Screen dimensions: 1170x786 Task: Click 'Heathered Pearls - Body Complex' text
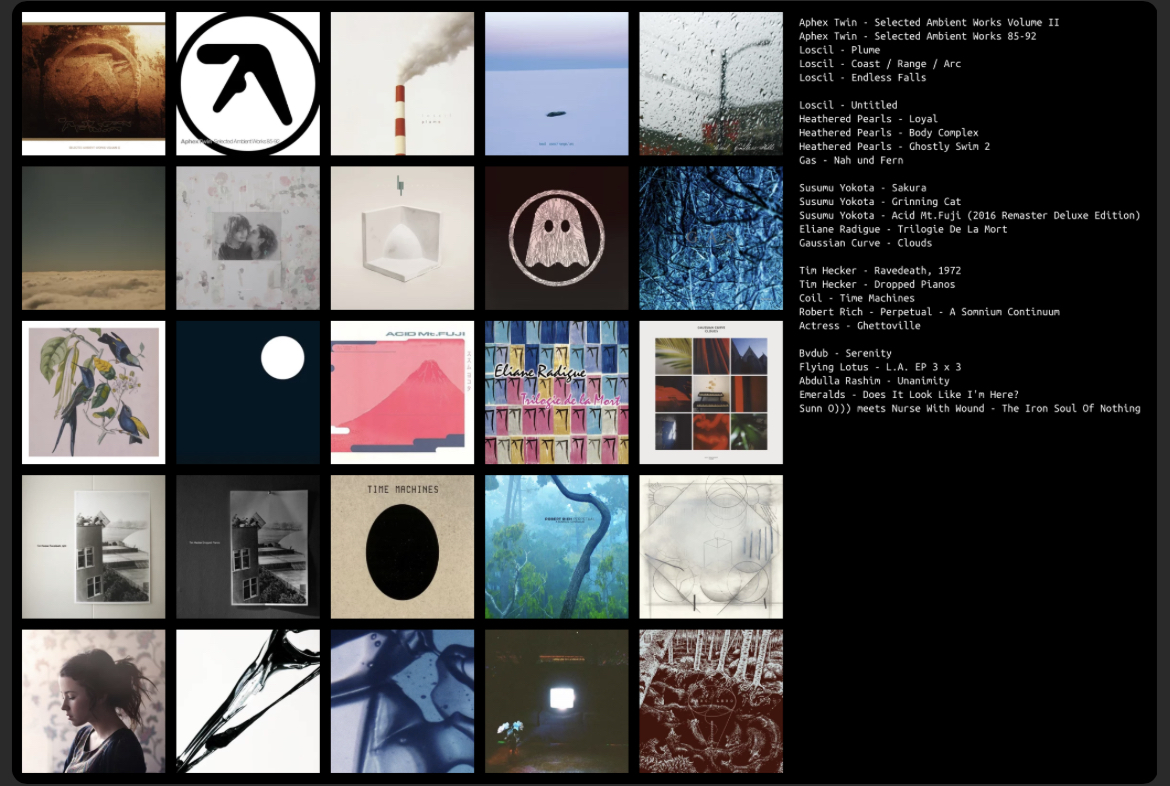(x=889, y=133)
